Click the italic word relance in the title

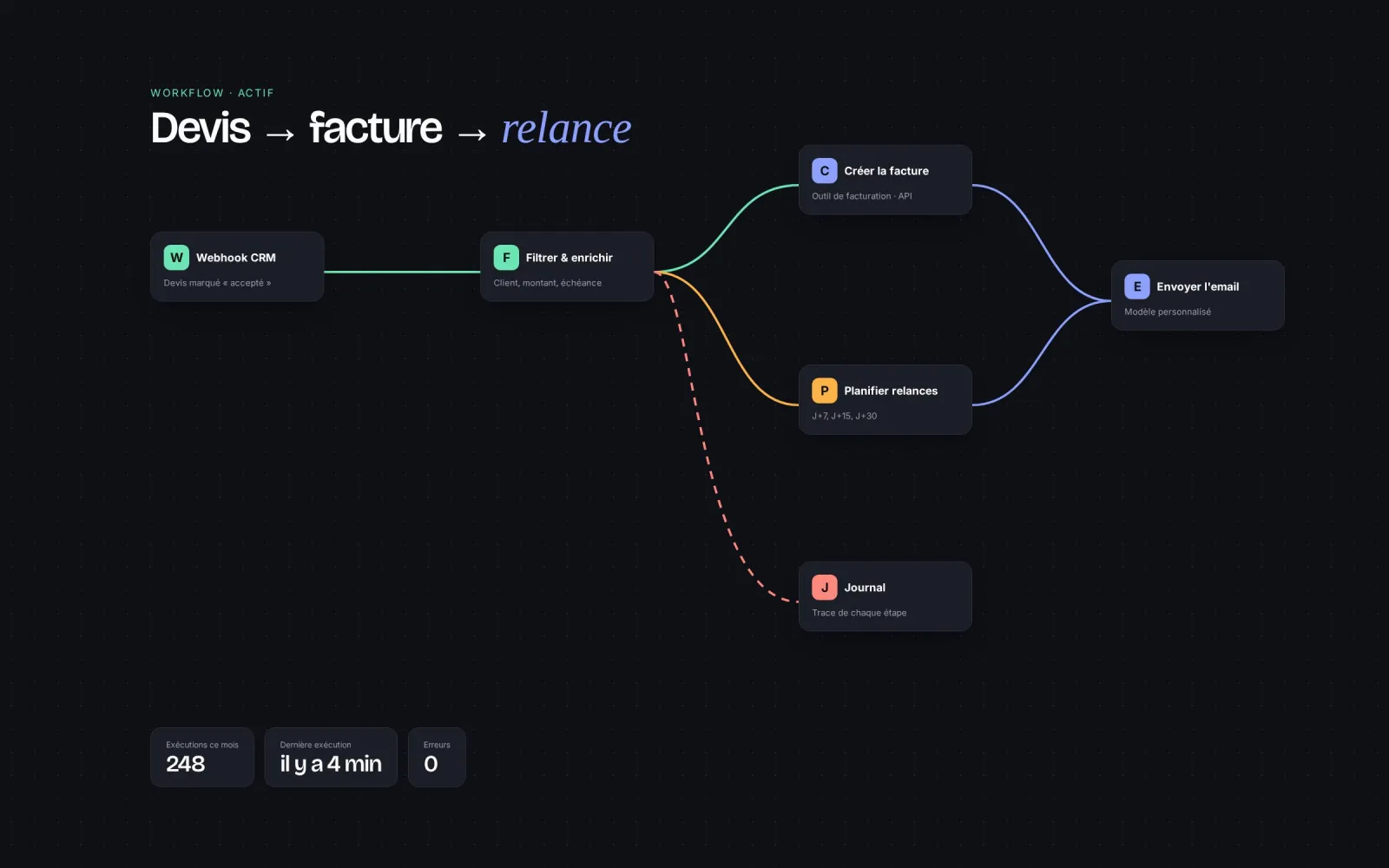[567, 128]
